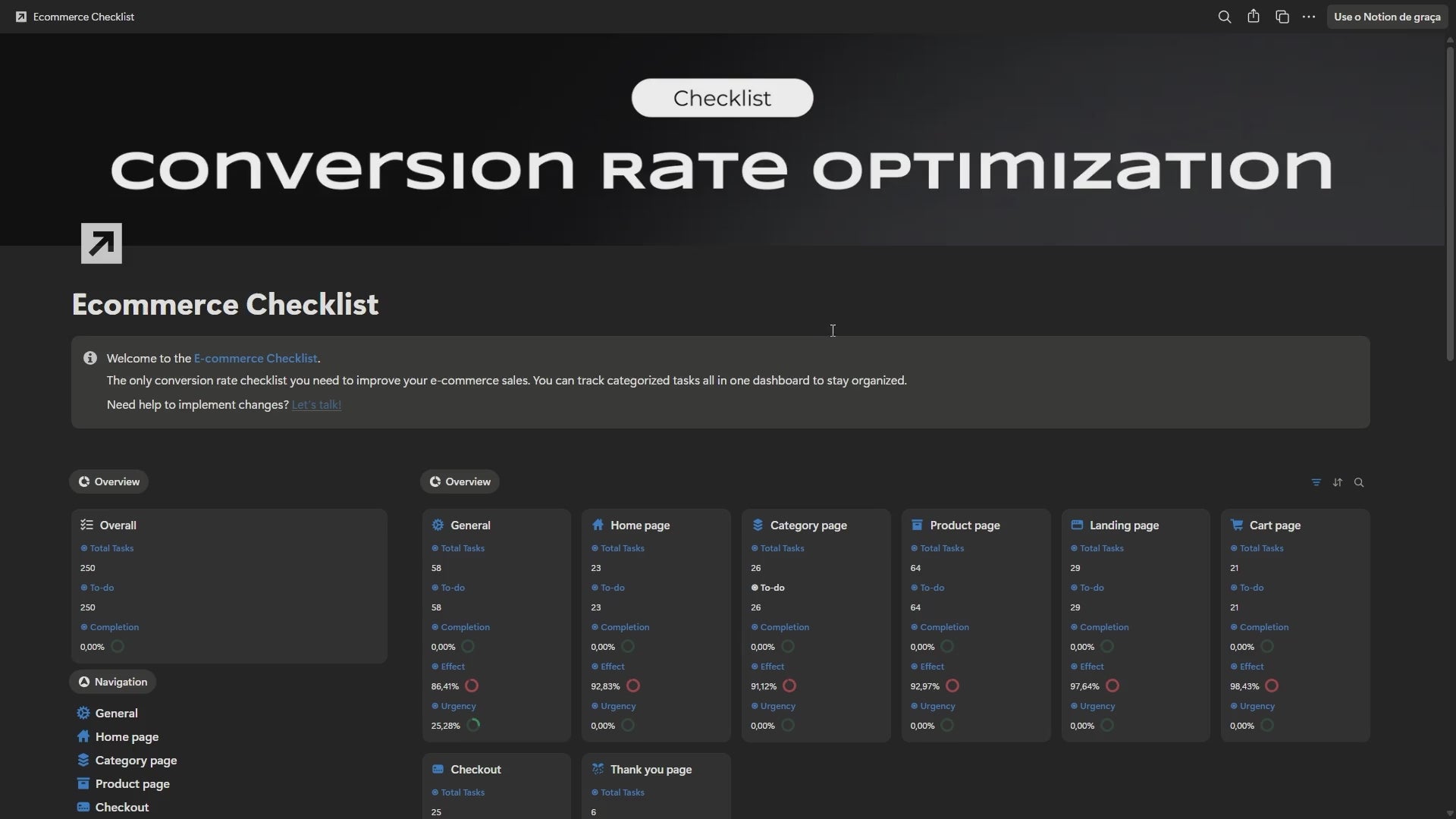This screenshot has width=1456, height=819.
Task: Open the Let's talk! link
Action: pyautogui.click(x=316, y=405)
